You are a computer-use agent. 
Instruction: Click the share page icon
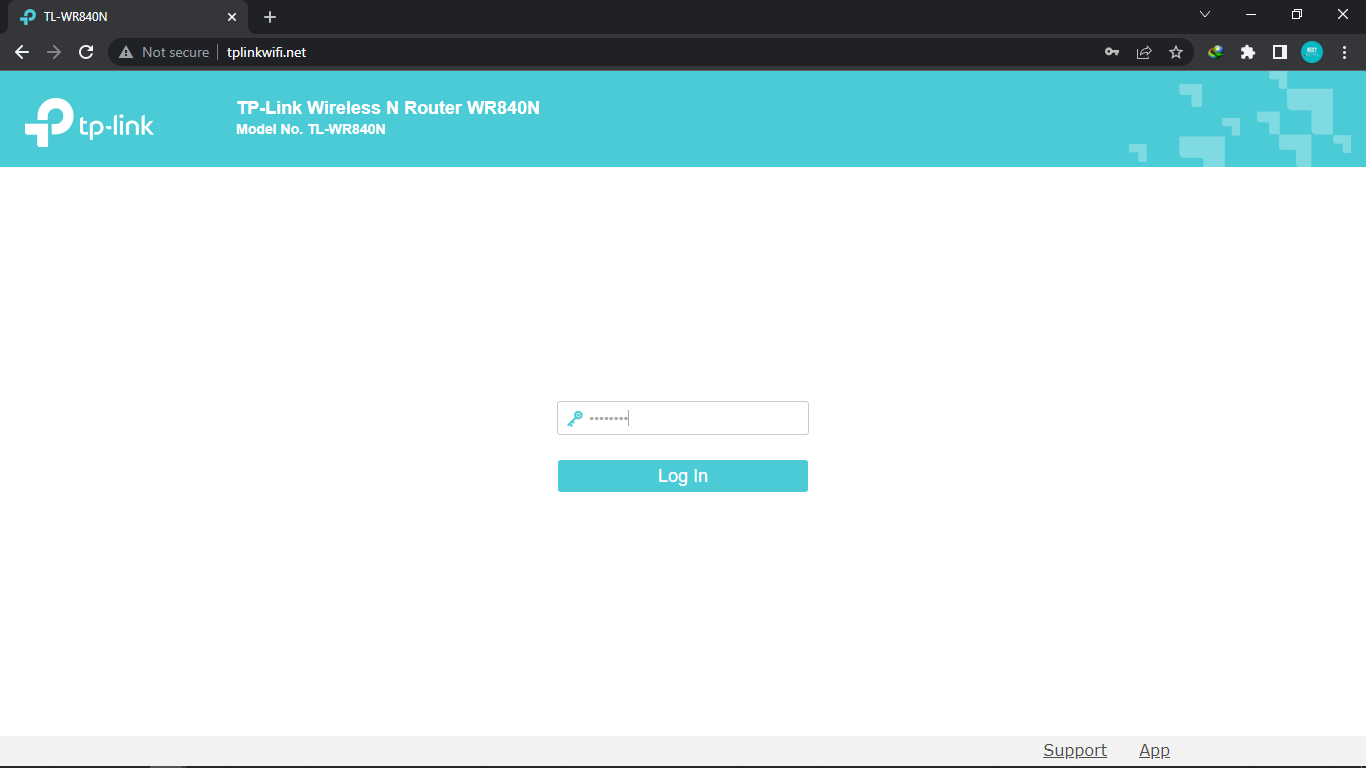point(1144,52)
